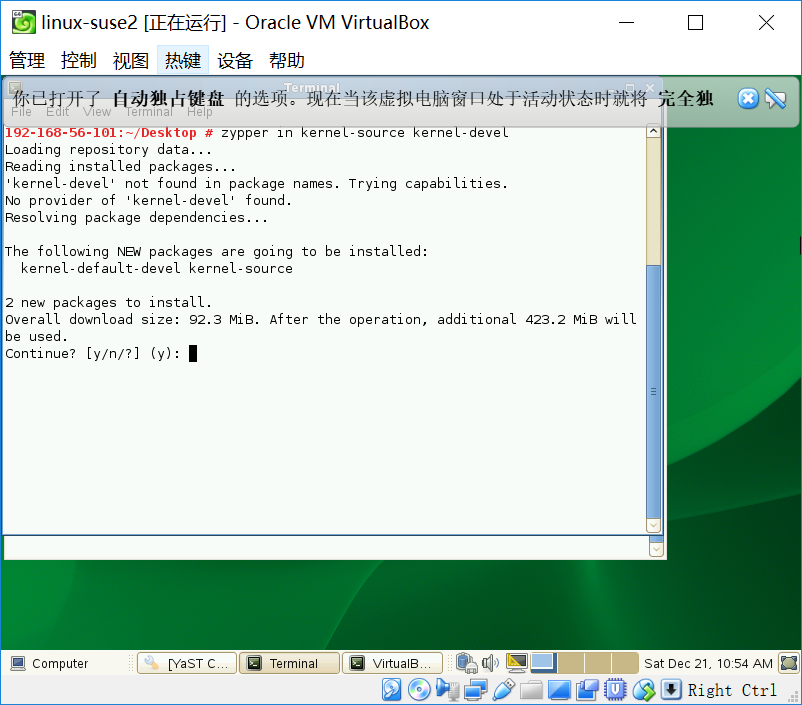
Task: Click the clock showing Sat Dec 21, 10:54 AM
Action: [708, 664]
